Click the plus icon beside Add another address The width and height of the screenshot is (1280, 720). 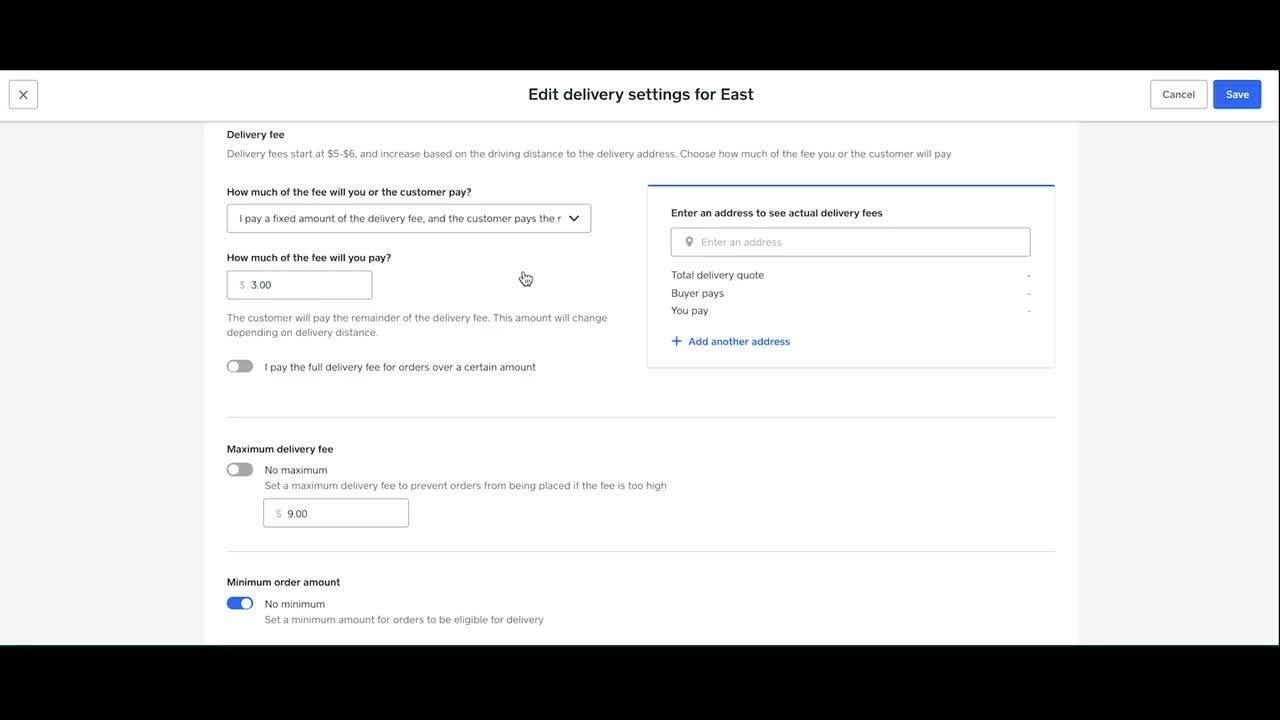677,342
